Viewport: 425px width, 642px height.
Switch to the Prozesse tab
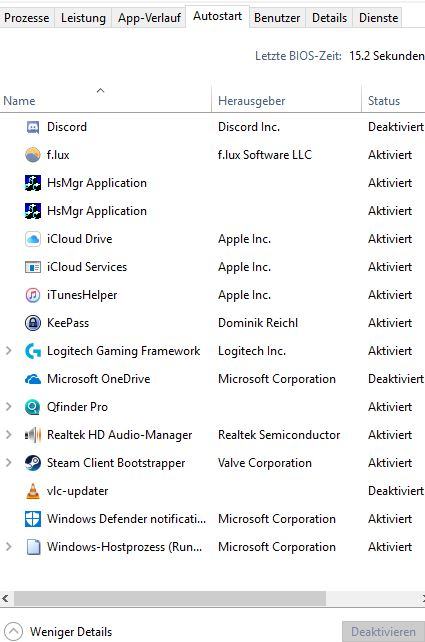(x=27, y=18)
